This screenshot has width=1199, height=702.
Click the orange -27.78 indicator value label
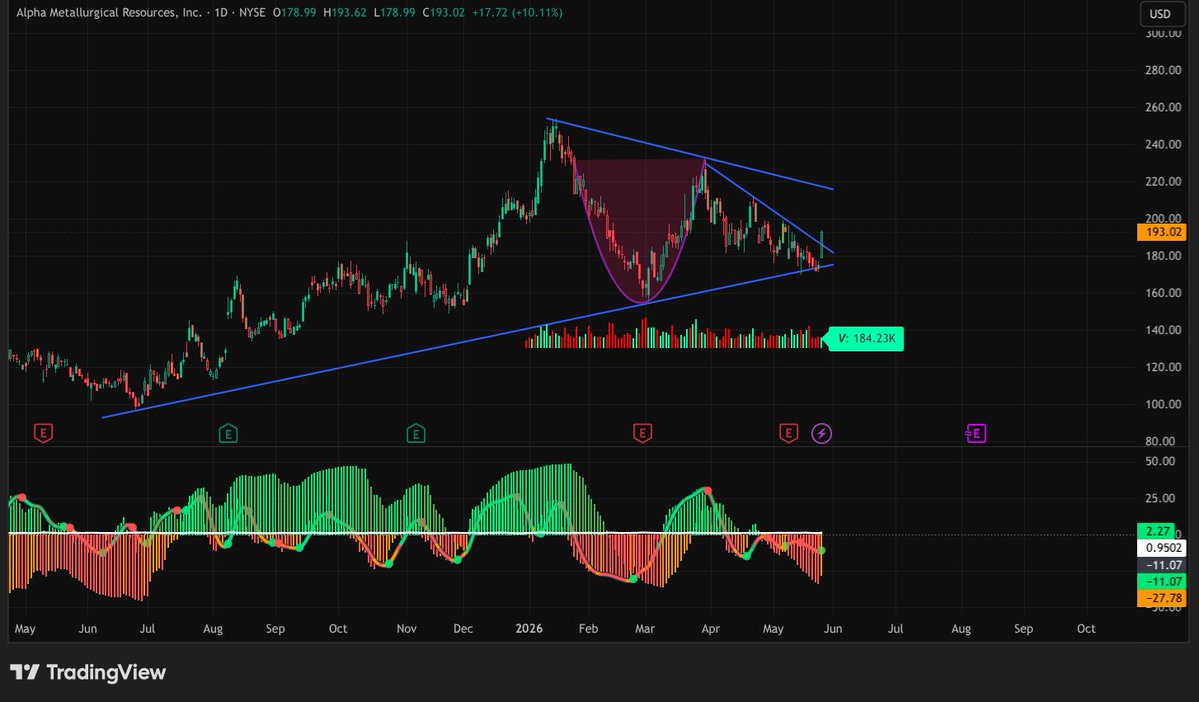click(x=1162, y=598)
